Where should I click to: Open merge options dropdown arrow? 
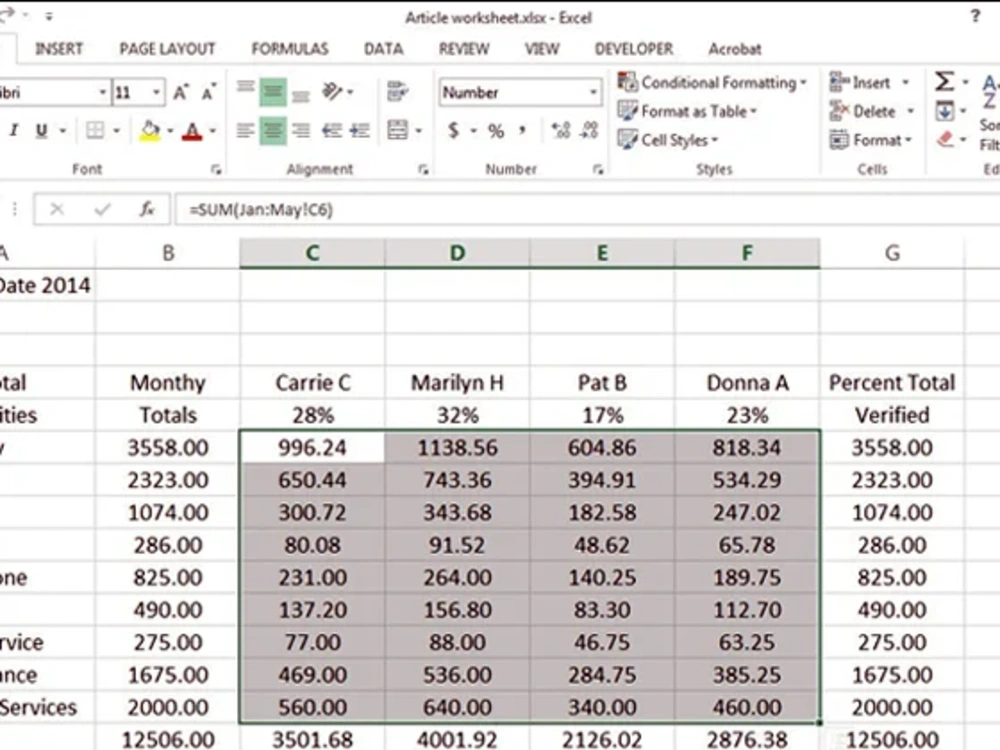point(418,131)
